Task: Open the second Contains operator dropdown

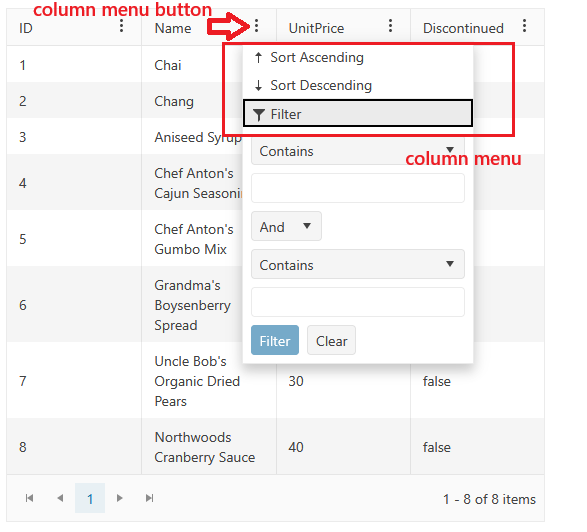Action: [358, 264]
